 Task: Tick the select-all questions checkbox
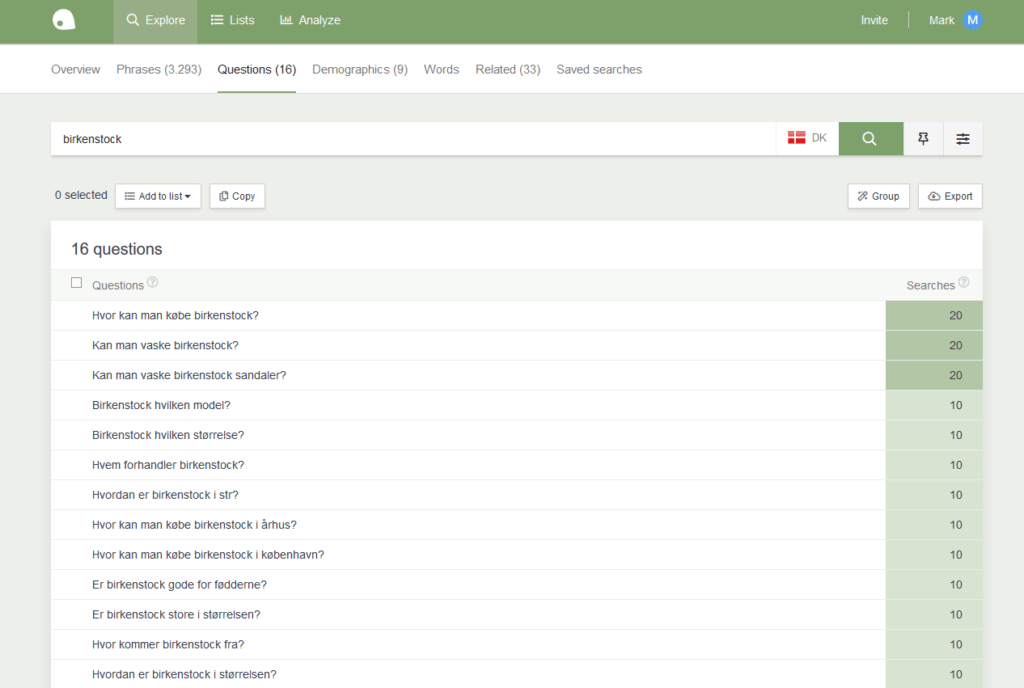click(76, 283)
